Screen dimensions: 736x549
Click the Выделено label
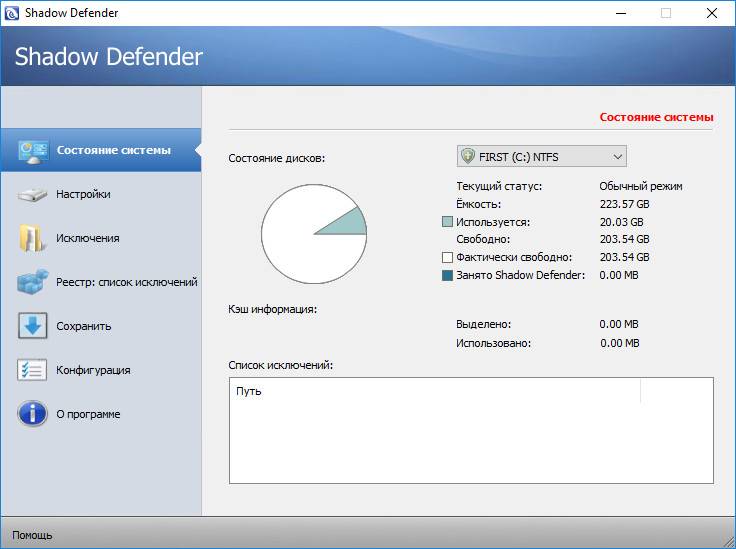(x=483, y=324)
